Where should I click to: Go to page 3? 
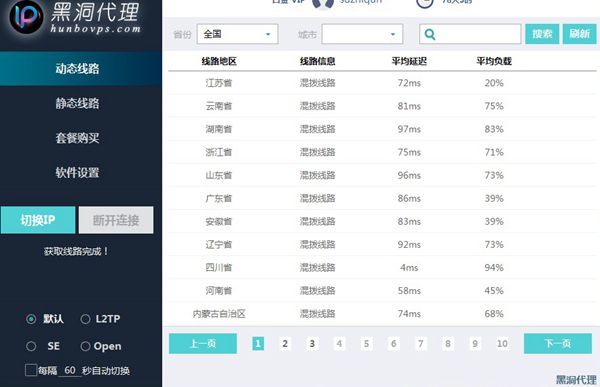[x=312, y=343]
